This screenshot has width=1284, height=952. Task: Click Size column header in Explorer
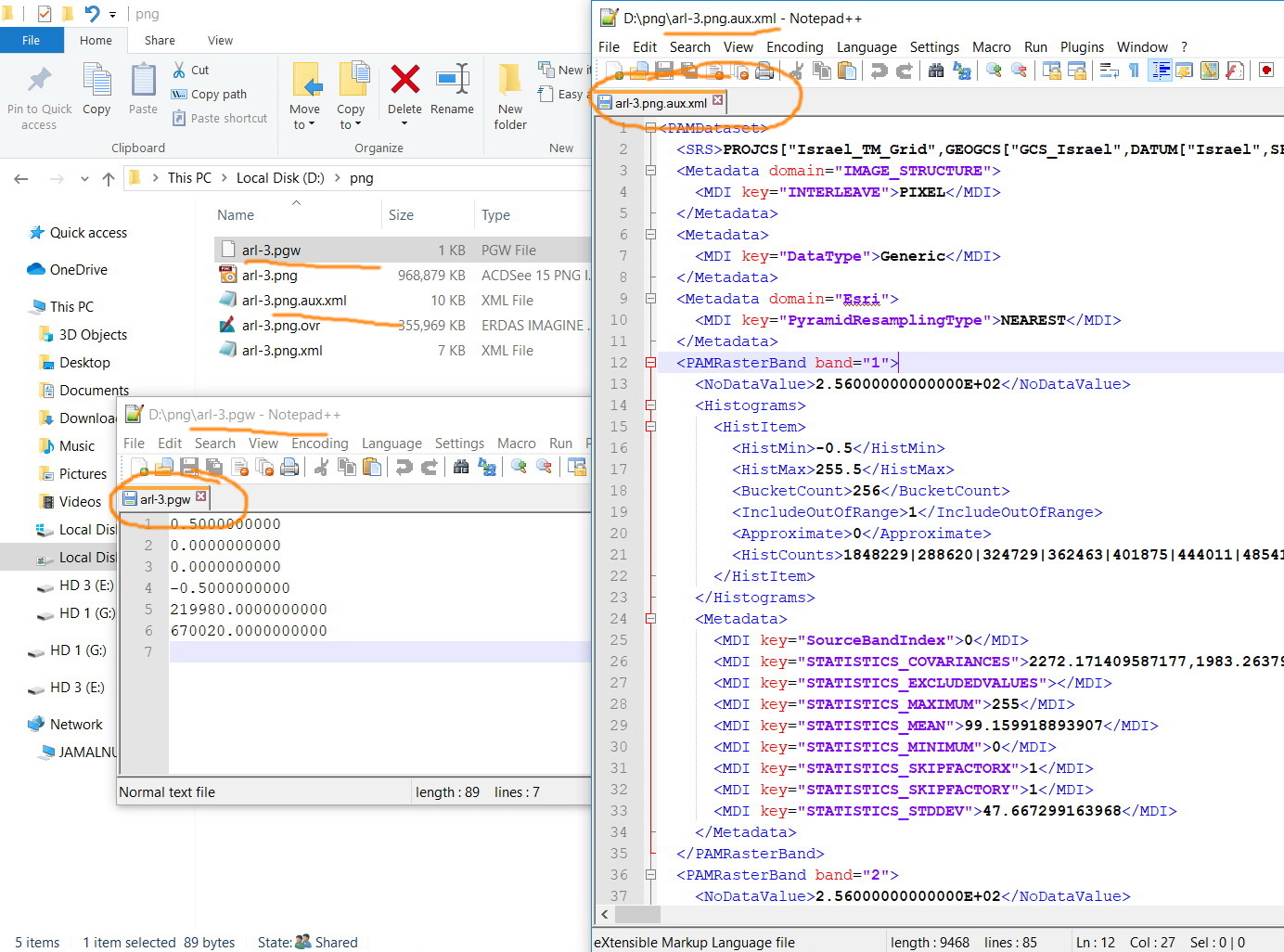tap(401, 215)
